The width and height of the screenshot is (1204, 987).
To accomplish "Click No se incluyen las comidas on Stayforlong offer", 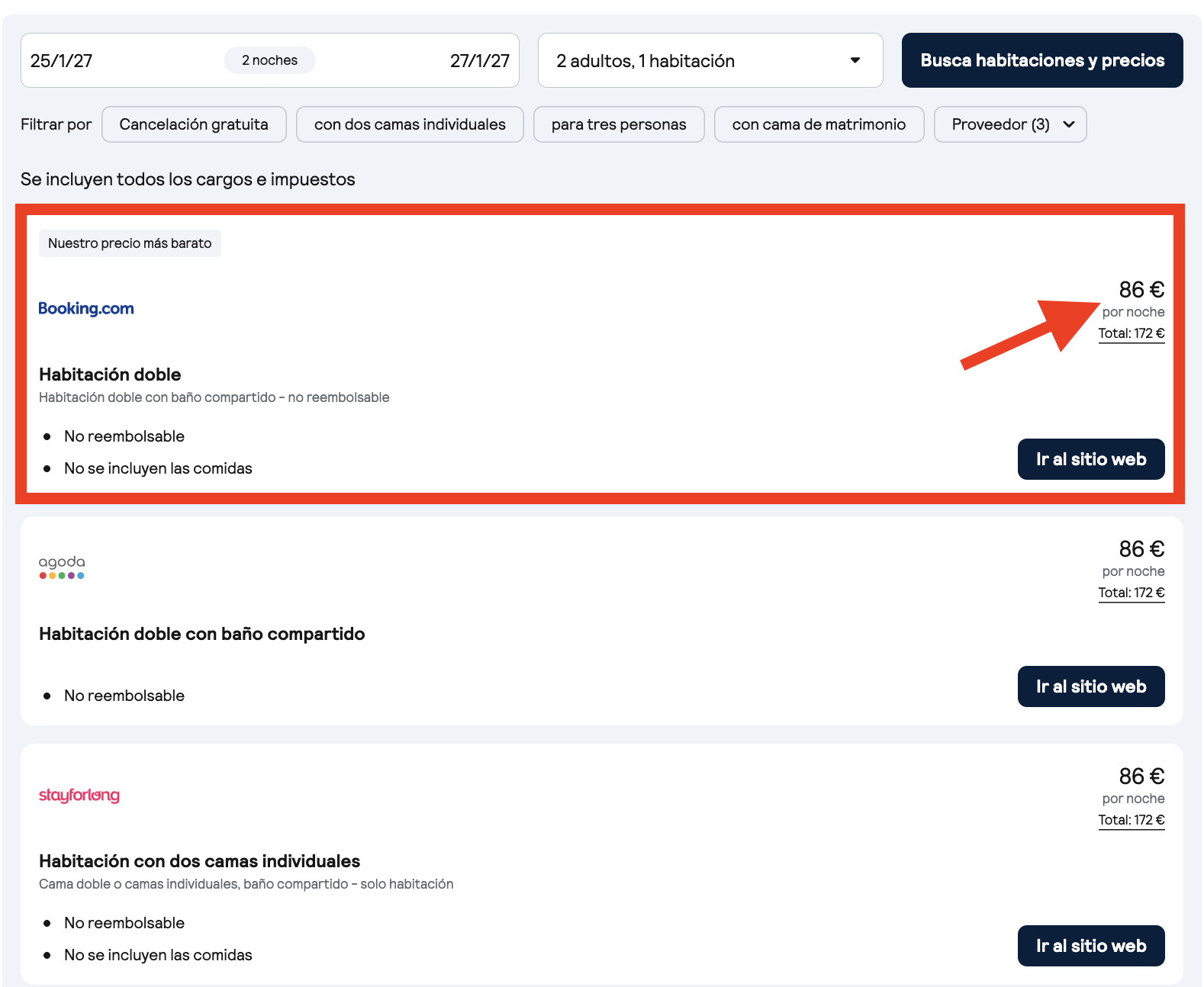I will (x=158, y=955).
